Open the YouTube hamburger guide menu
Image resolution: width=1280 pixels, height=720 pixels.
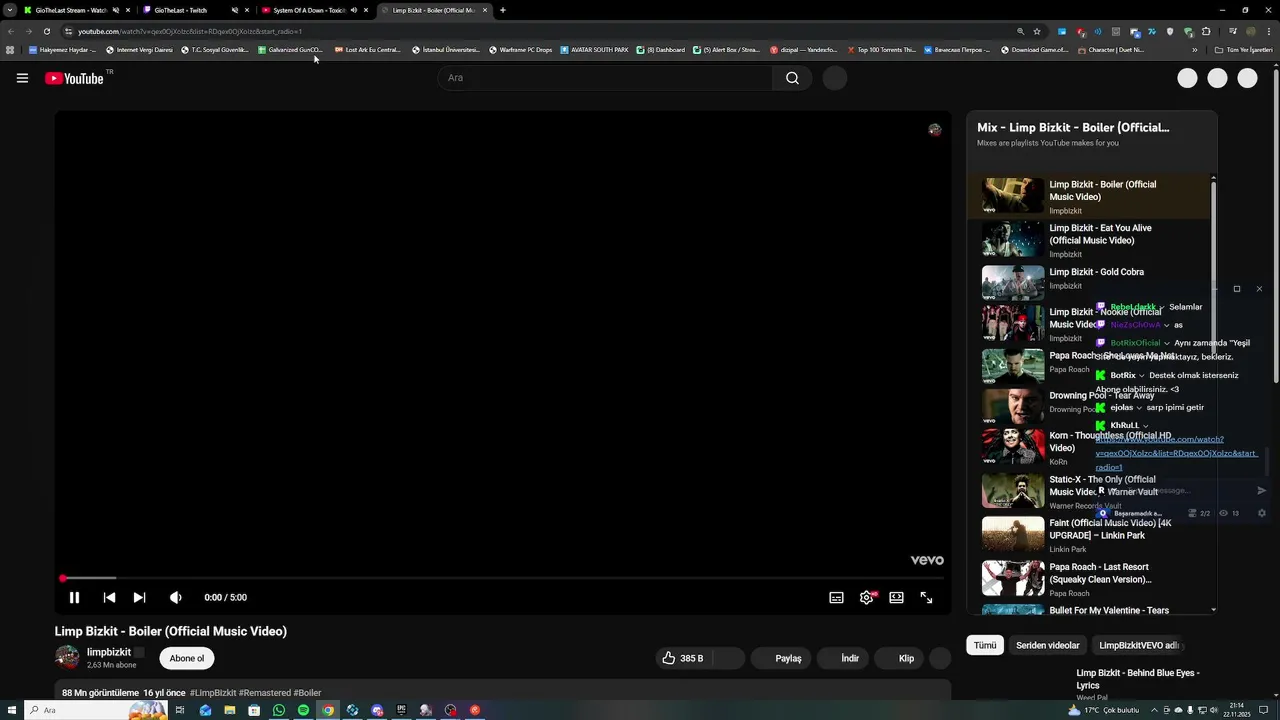click(x=22, y=78)
